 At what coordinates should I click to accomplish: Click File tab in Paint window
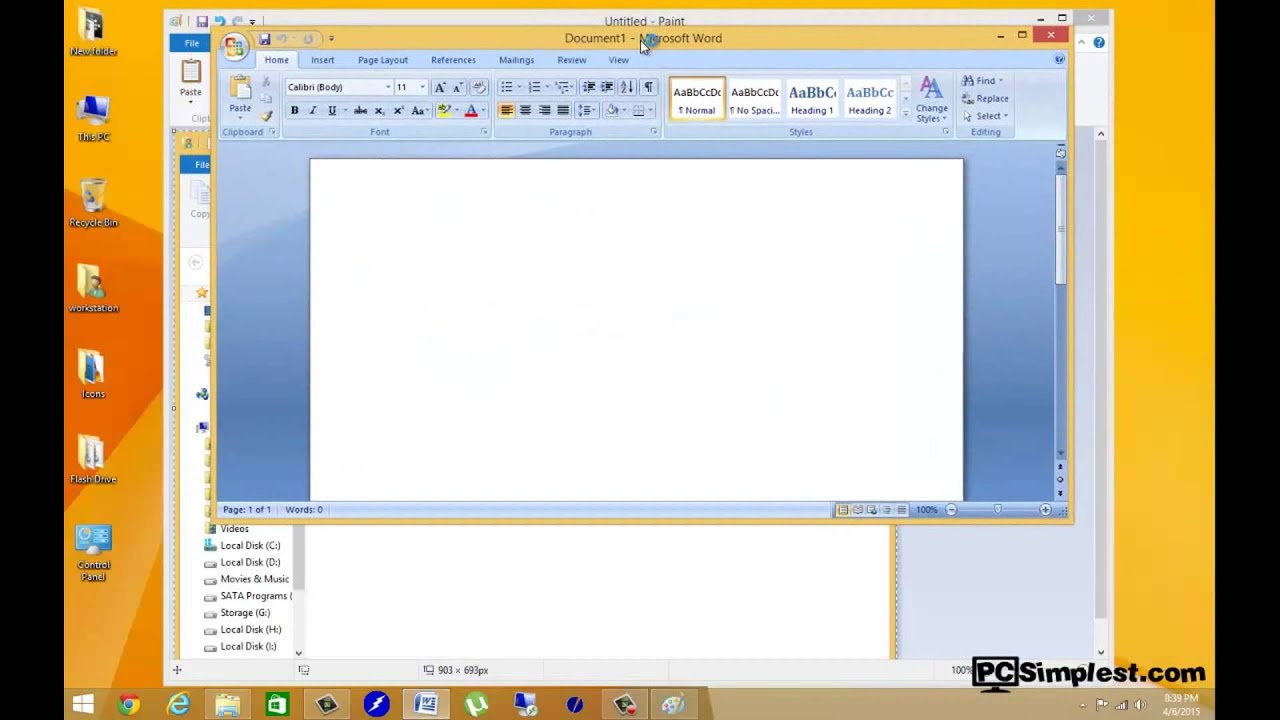pyautogui.click(x=191, y=43)
